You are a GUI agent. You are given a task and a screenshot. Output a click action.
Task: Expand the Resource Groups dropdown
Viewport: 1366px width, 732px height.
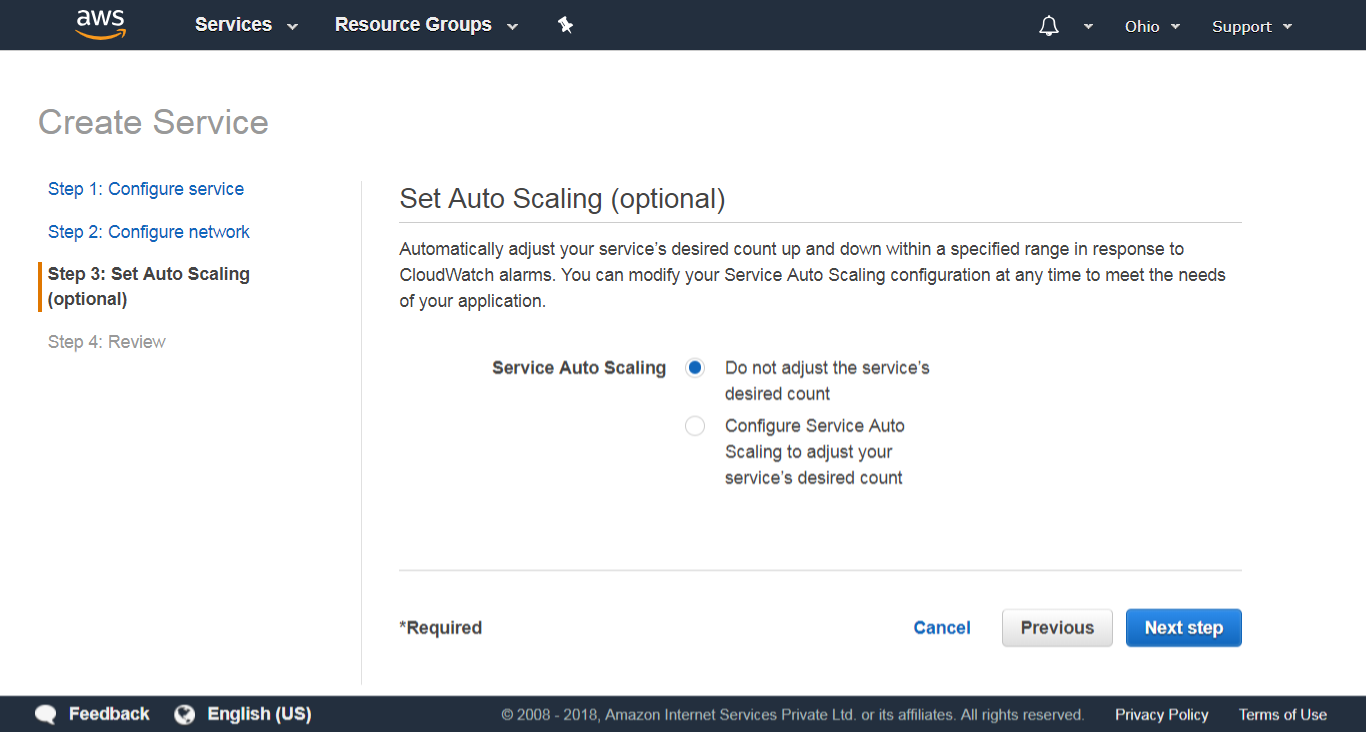[426, 25]
